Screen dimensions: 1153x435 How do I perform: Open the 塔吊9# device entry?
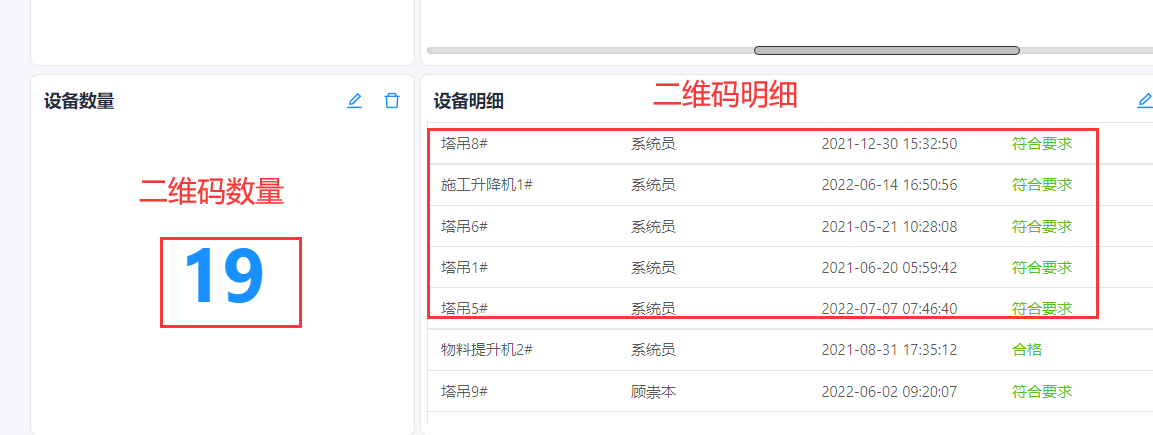[464, 392]
